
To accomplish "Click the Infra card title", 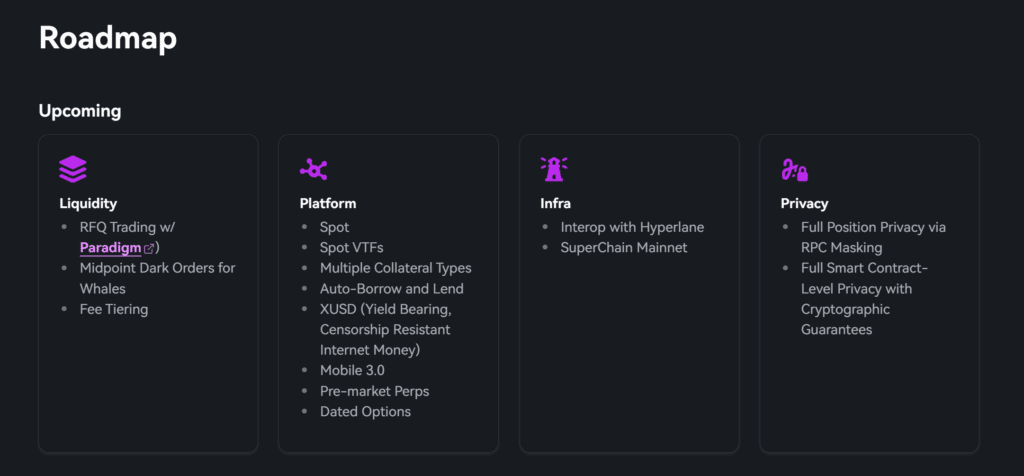I will (x=555, y=204).
